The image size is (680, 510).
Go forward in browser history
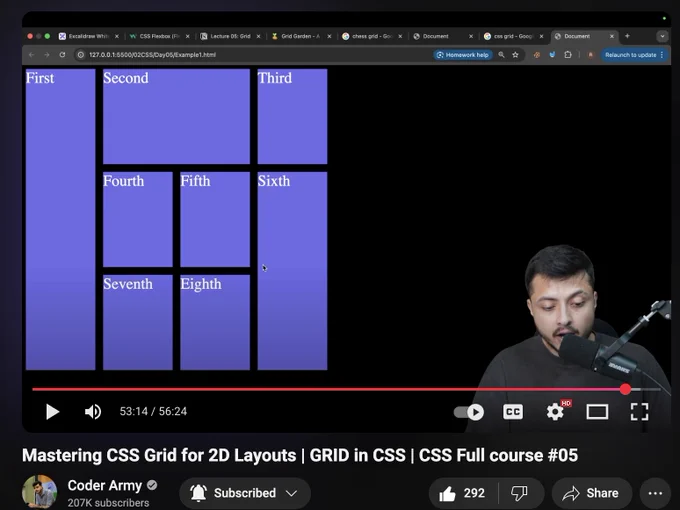coord(47,55)
